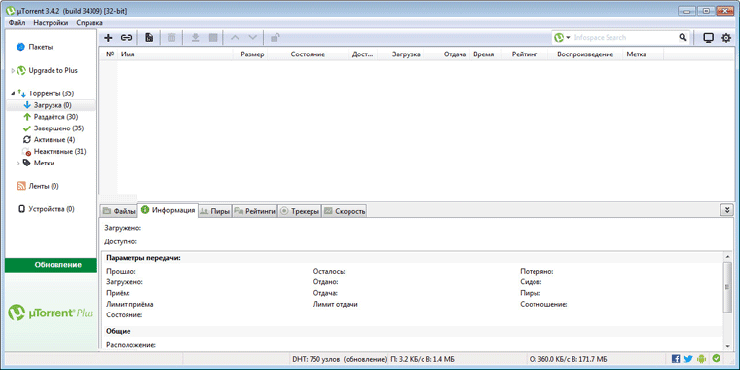Sort by the Дост... column header

tap(363, 54)
